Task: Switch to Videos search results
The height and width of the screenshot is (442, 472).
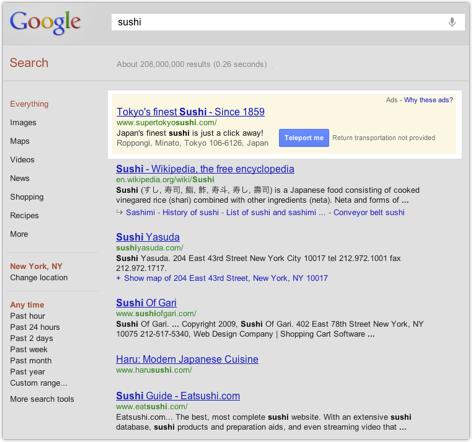Action: (22, 160)
